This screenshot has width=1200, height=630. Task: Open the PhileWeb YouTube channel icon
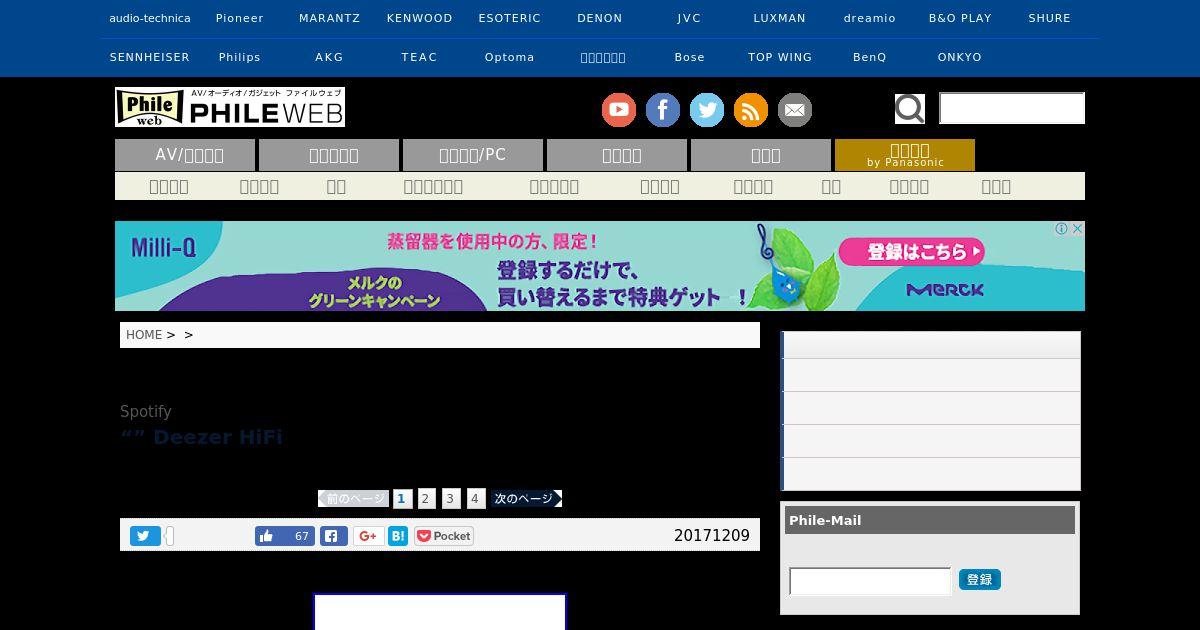coord(619,110)
